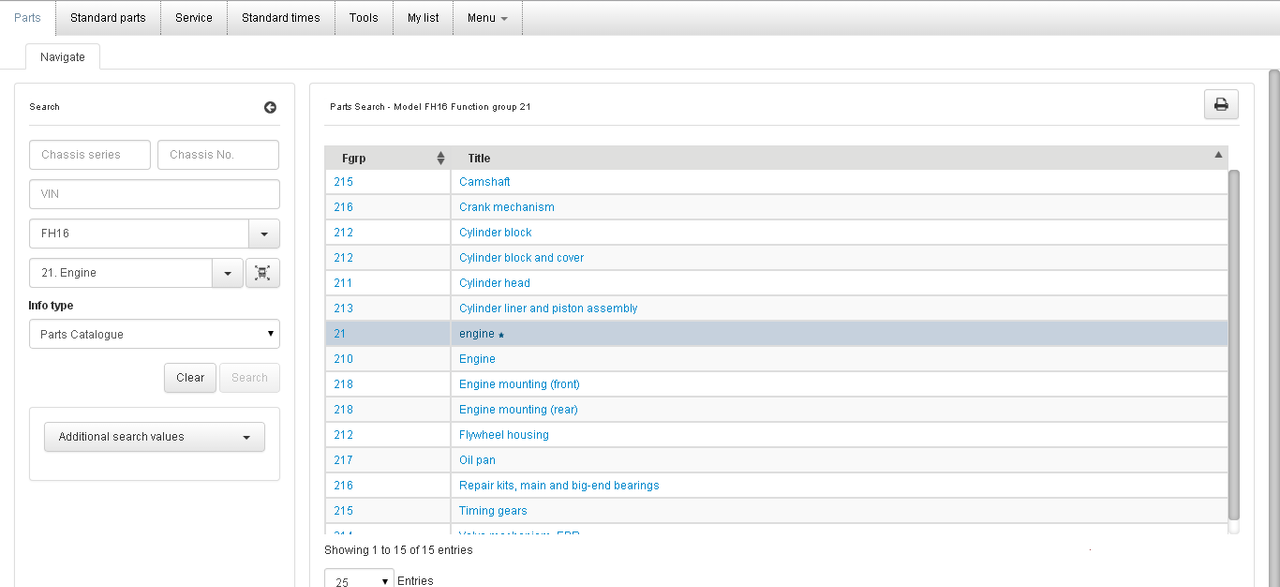Click the FH16 model text field
This screenshot has width=1280, height=587.
139,234
